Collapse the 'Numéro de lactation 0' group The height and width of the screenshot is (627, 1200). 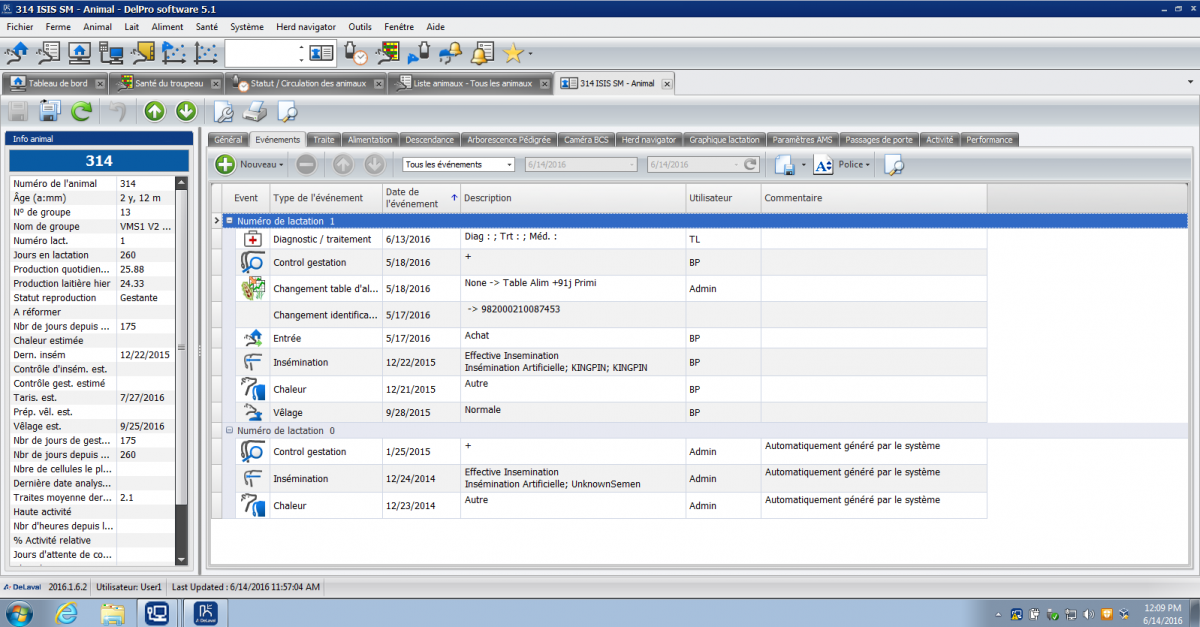[x=229, y=430]
